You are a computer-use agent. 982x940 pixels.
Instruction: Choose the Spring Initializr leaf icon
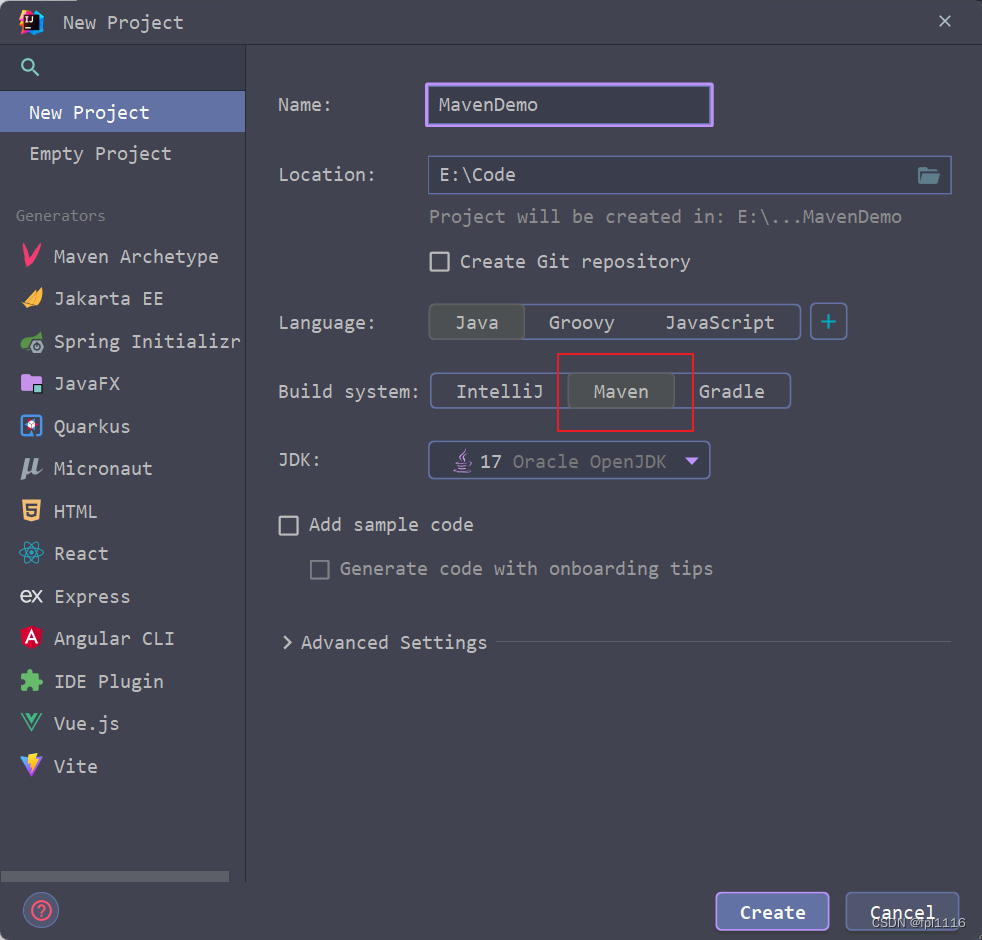(32, 342)
